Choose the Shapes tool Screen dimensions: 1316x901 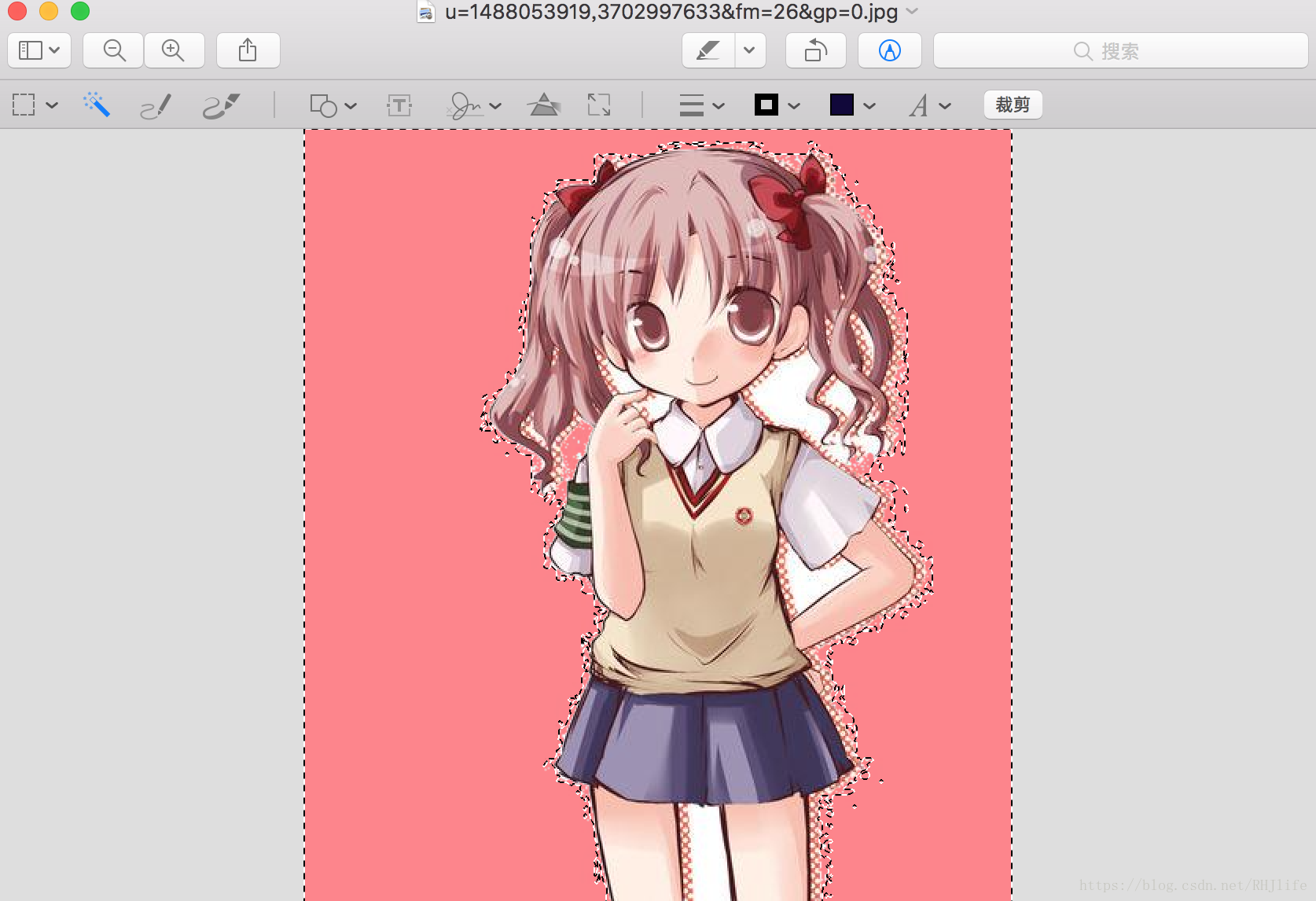point(323,105)
